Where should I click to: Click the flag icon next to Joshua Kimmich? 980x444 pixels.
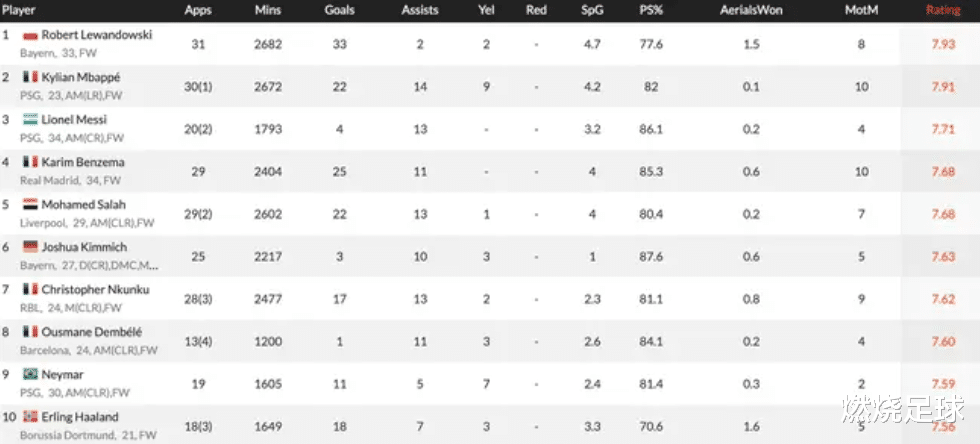(x=31, y=247)
